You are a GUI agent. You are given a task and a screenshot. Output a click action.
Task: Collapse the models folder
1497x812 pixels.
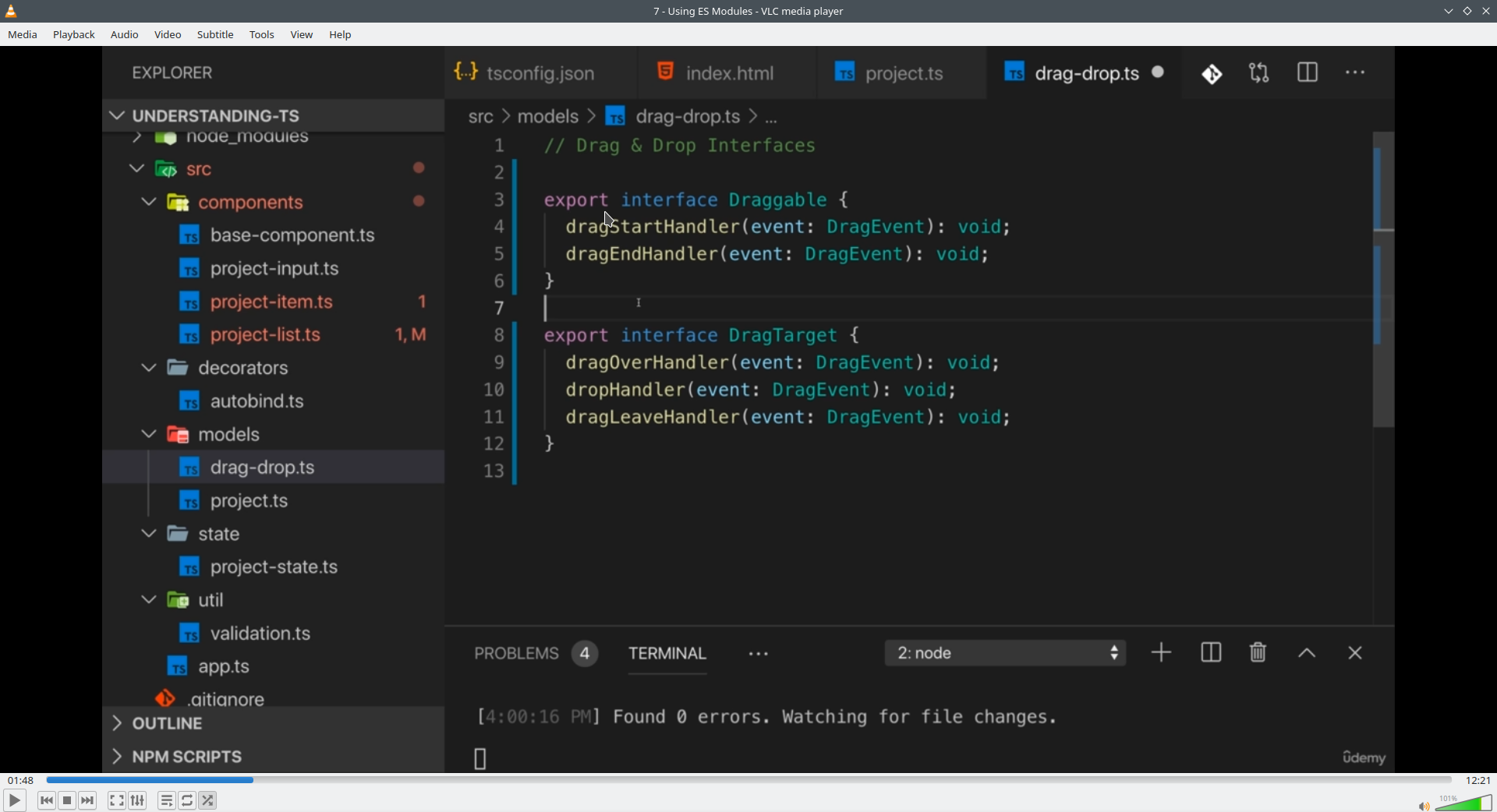(x=273, y=434)
